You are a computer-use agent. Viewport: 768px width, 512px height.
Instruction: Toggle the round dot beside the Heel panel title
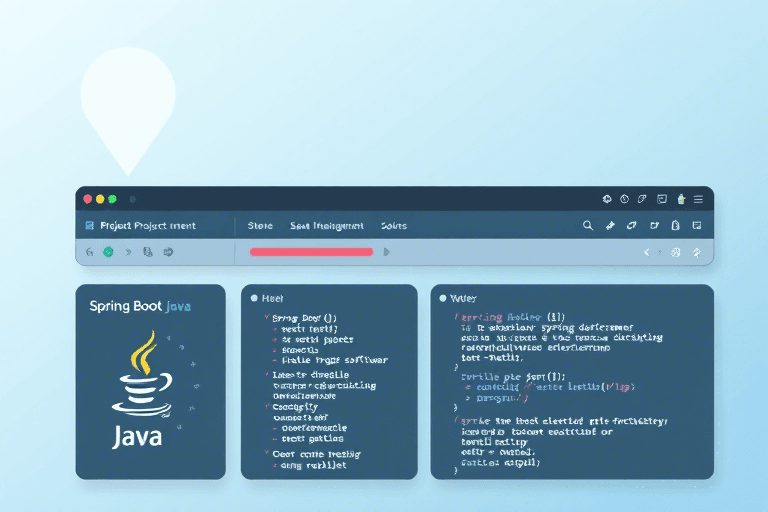[x=254, y=298]
